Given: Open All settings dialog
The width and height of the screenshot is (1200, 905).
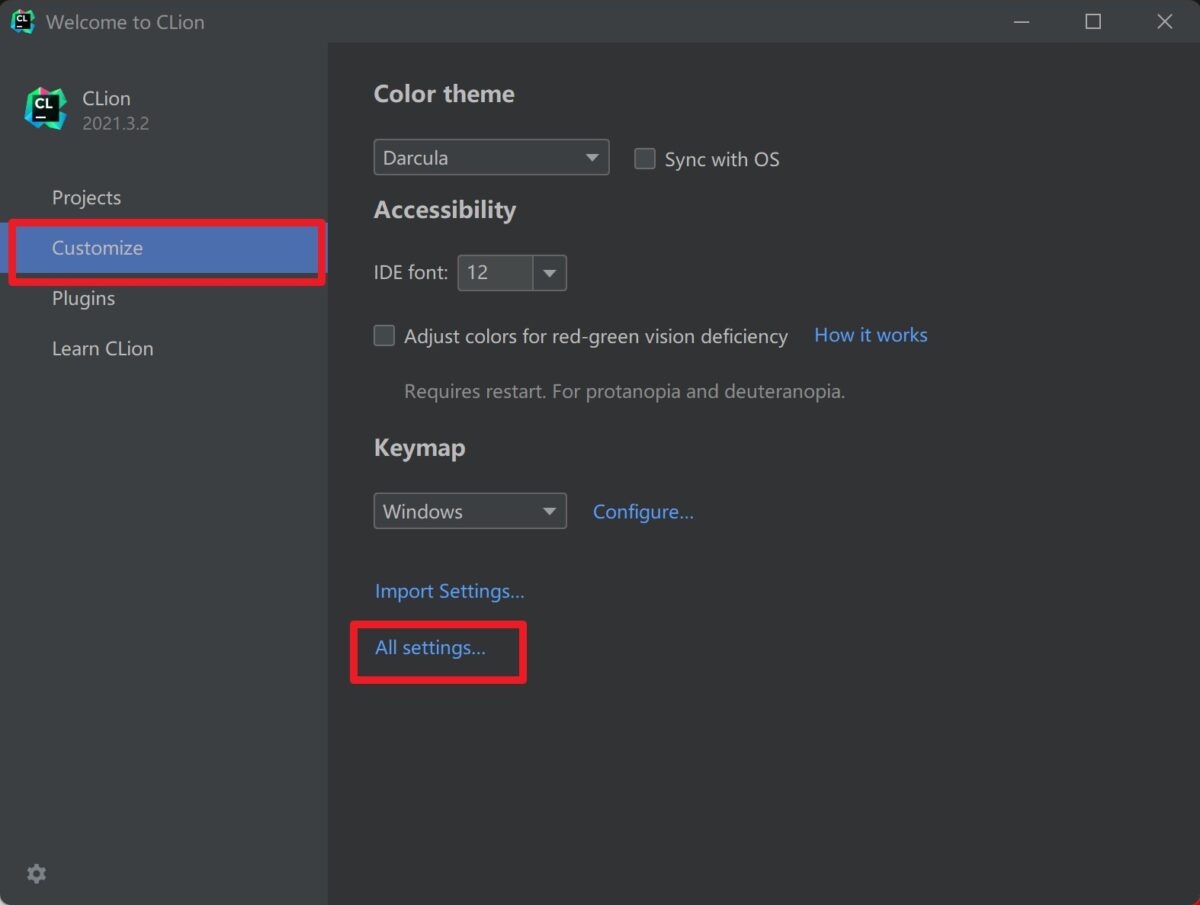Looking at the screenshot, I should [430, 648].
